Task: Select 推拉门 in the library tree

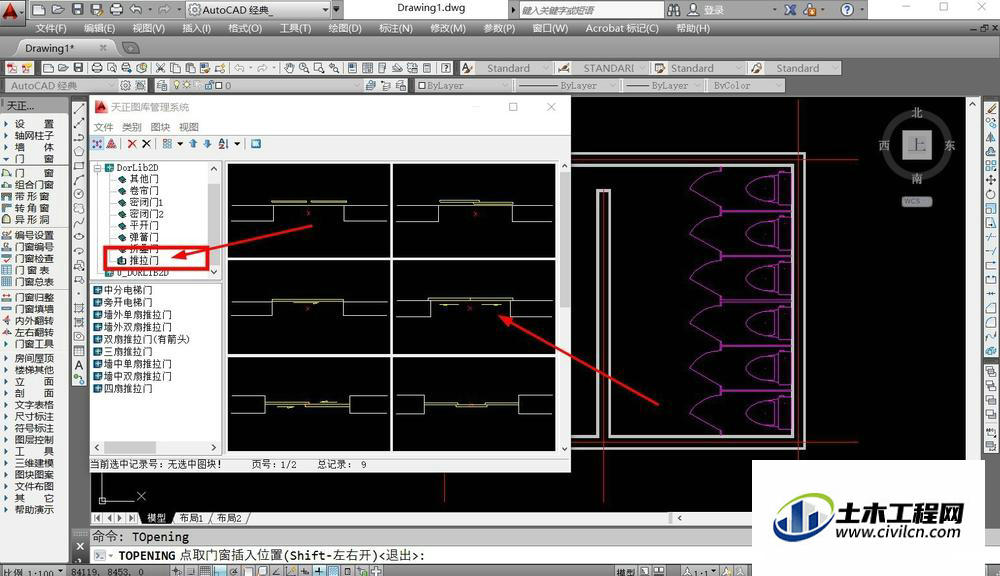Action: pos(144,260)
